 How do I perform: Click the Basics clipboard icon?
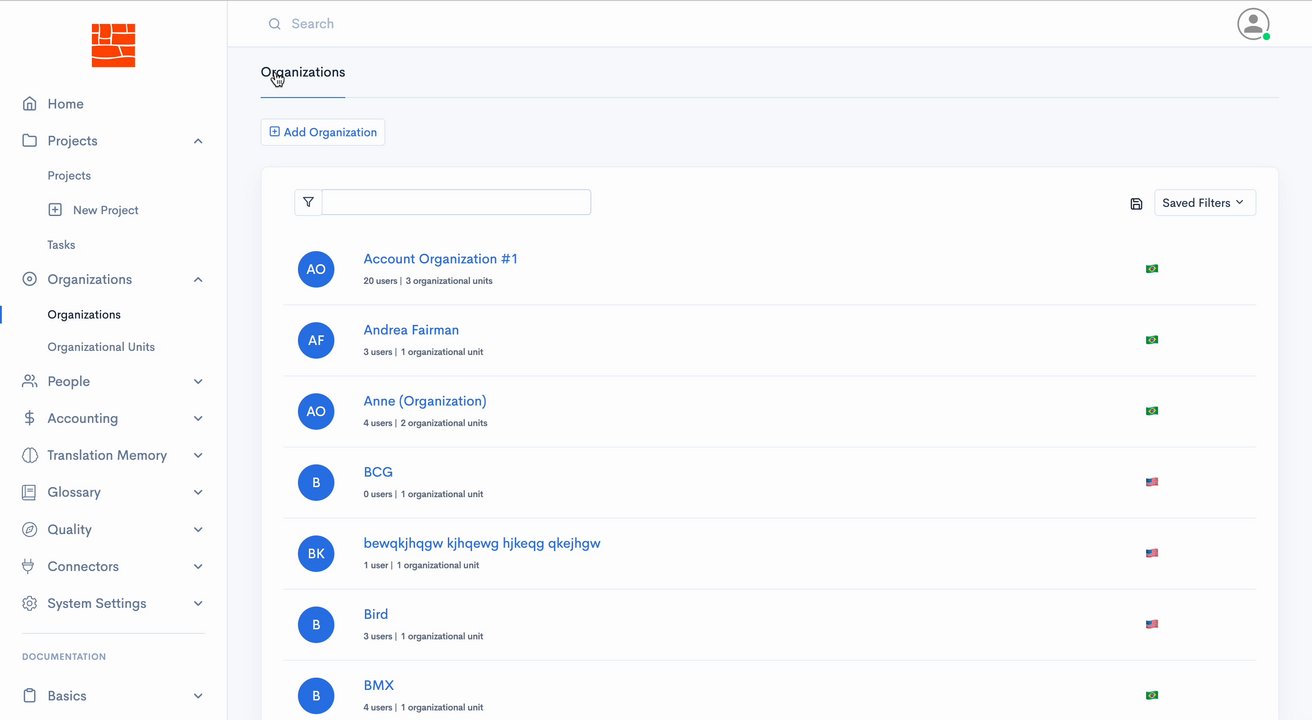[x=30, y=696]
